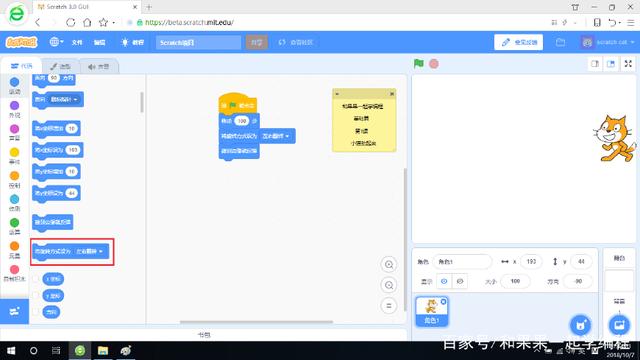Click the set x to 193 block
Viewport: 640px width, 360px height.
pos(58,150)
